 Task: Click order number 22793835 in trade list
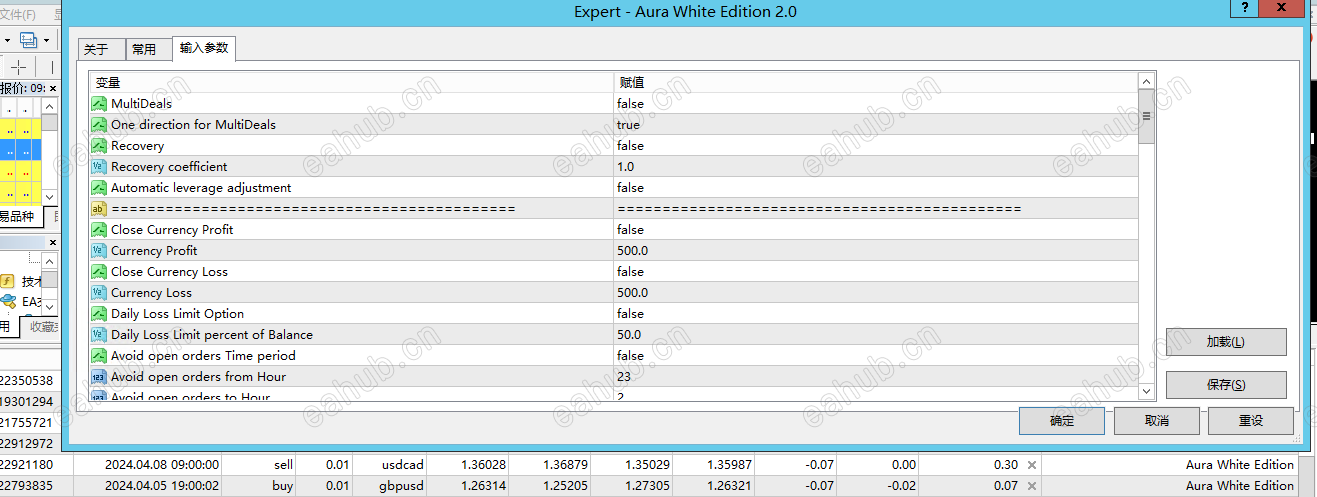click(26, 486)
